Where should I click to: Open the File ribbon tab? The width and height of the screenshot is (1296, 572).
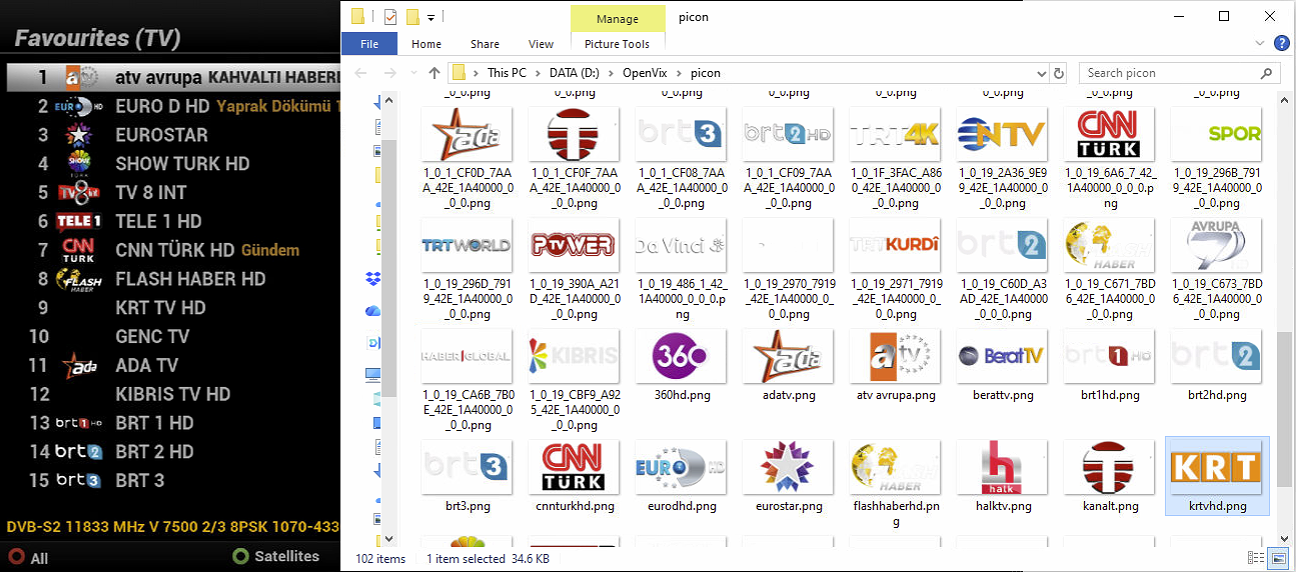pos(369,44)
